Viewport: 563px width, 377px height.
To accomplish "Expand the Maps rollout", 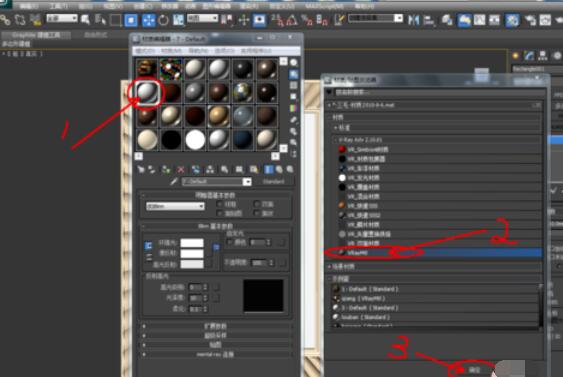I will 215,345.
